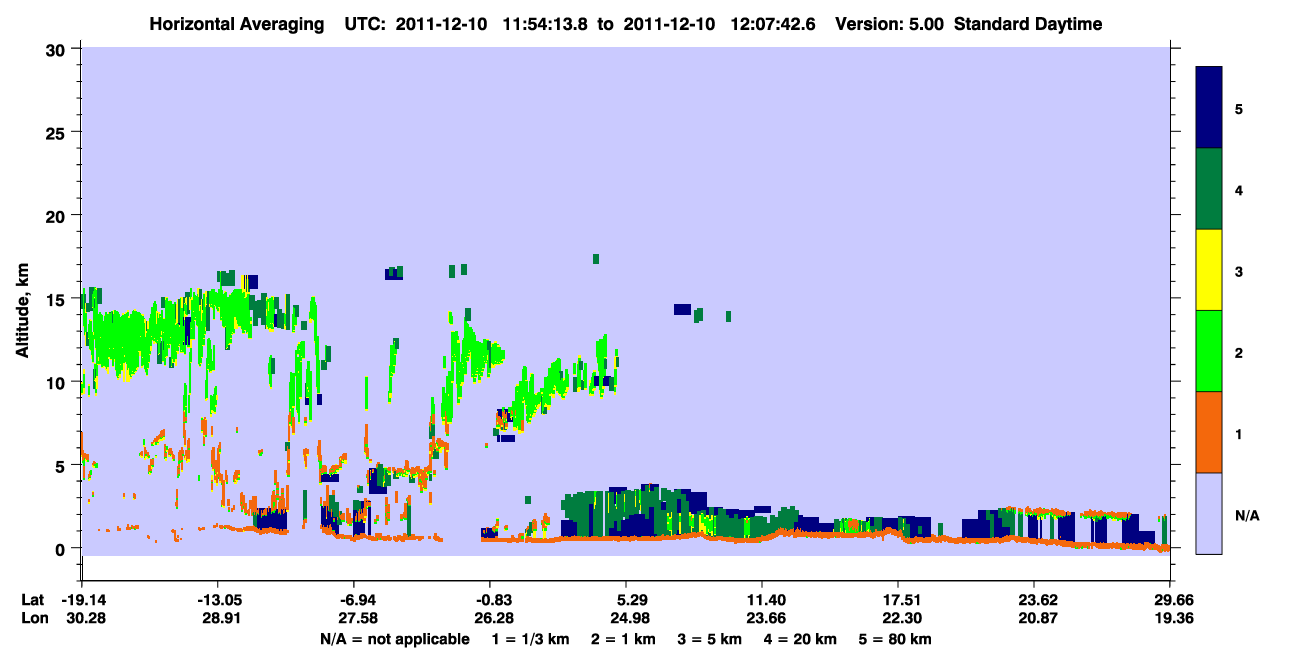Click the '5 = 80 km' legend text
This screenshot has height=667, width=1300.
(x=895, y=639)
